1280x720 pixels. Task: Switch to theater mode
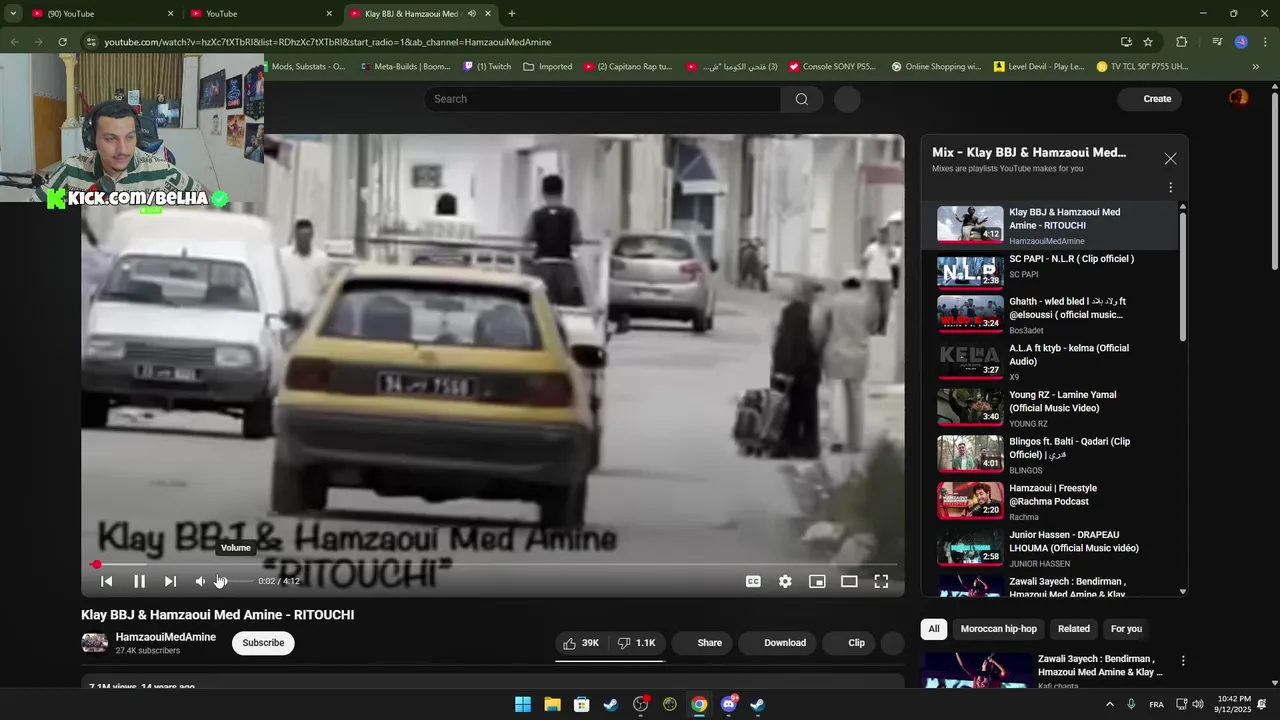tap(849, 581)
